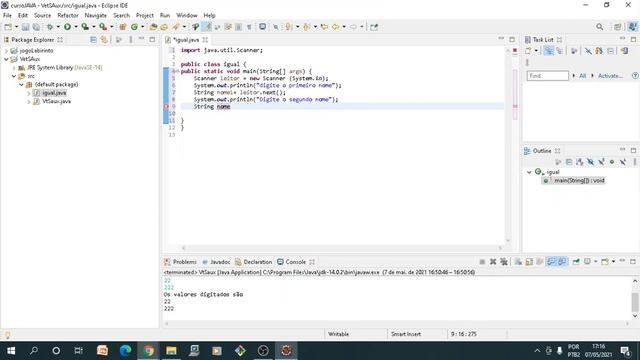Toggle Scroll Lock in Console toolbar
The width and height of the screenshot is (640, 360).
coord(529,262)
